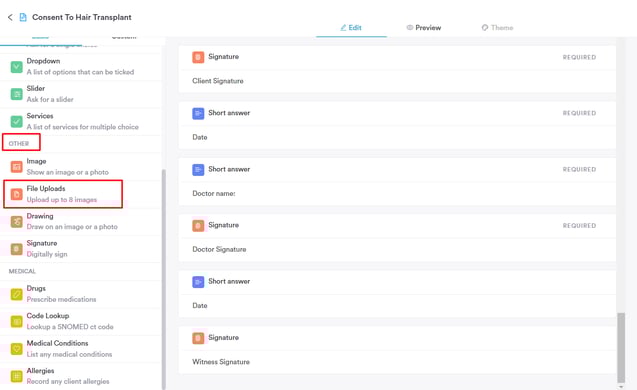This screenshot has height=390, width=637.
Task: Add a Dropdown field from the list
Action: [81, 67]
